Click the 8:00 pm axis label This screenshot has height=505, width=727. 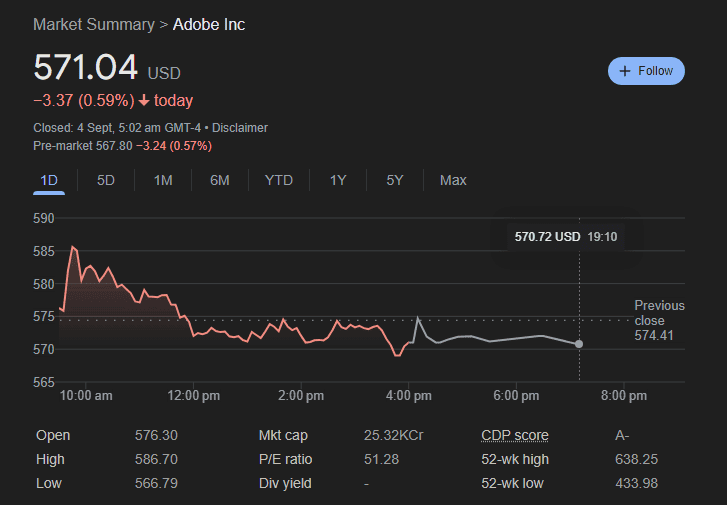tap(624, 396)
